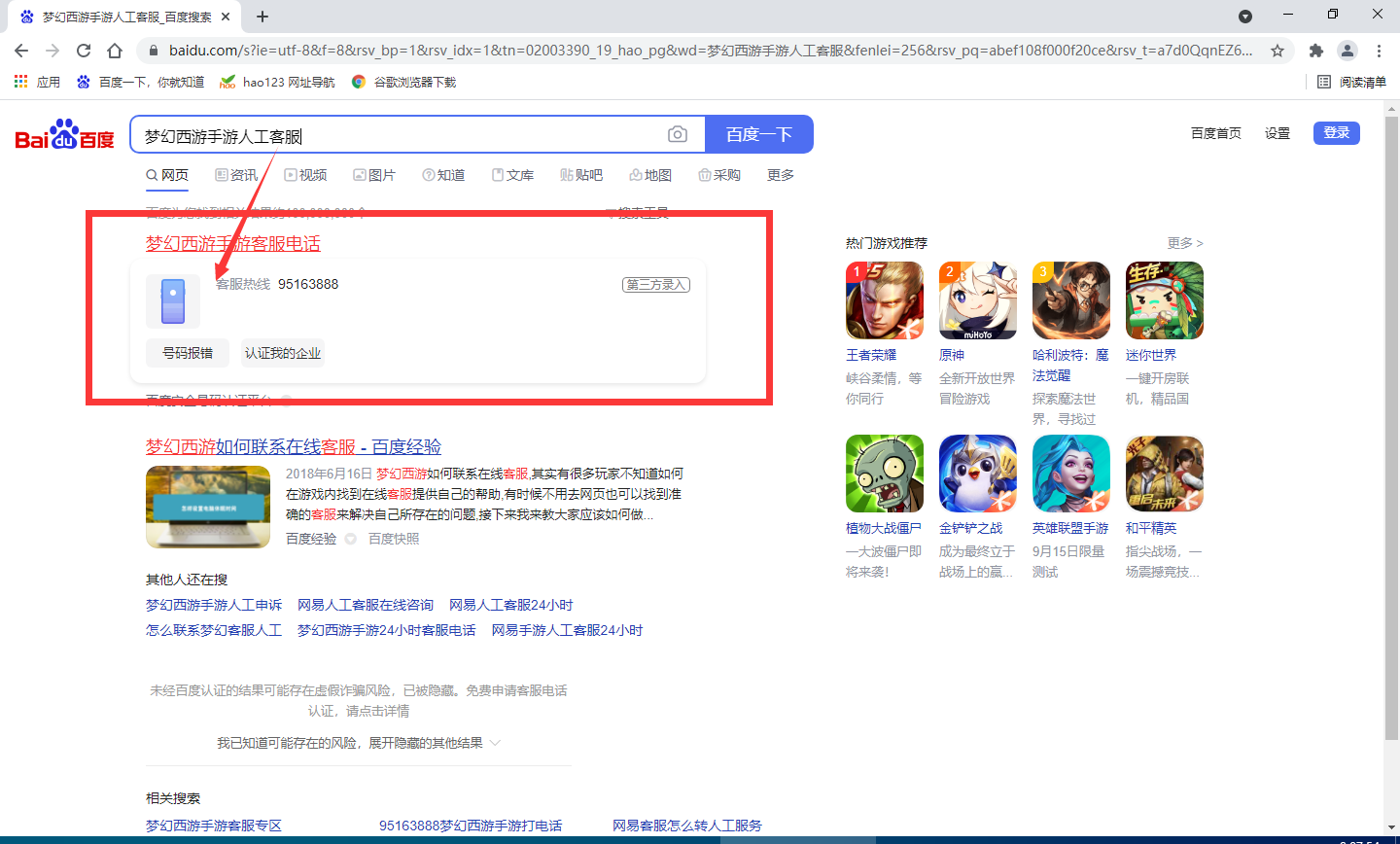Open 百度首页 link
The image size is (1400, 844).
pos(1216,133)
